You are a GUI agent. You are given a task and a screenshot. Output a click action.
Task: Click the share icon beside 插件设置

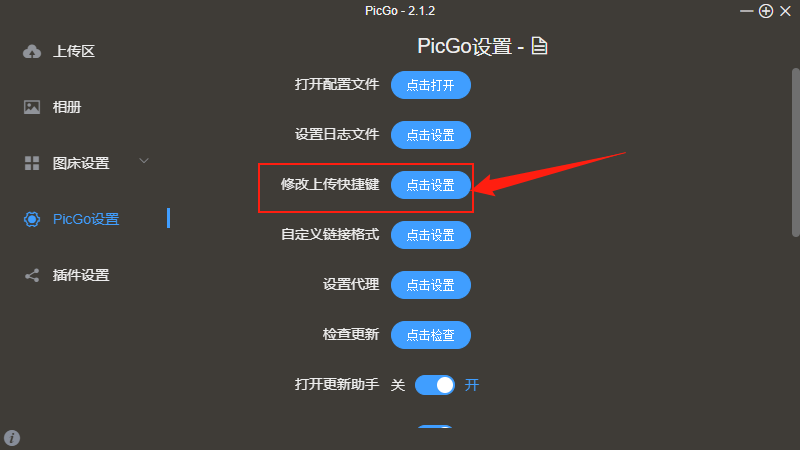click(32, 276)
